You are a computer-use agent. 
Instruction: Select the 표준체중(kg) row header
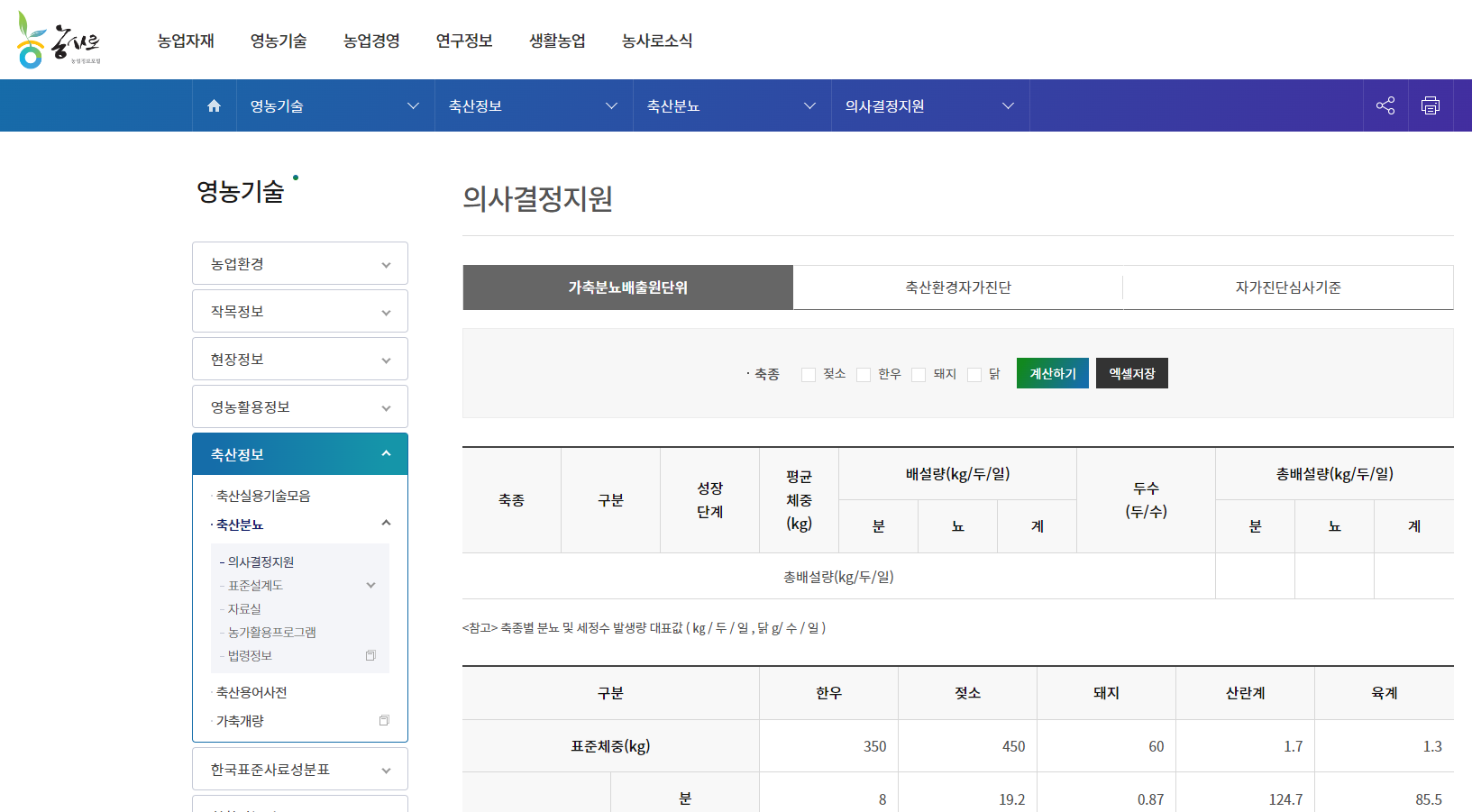point(610,746)
